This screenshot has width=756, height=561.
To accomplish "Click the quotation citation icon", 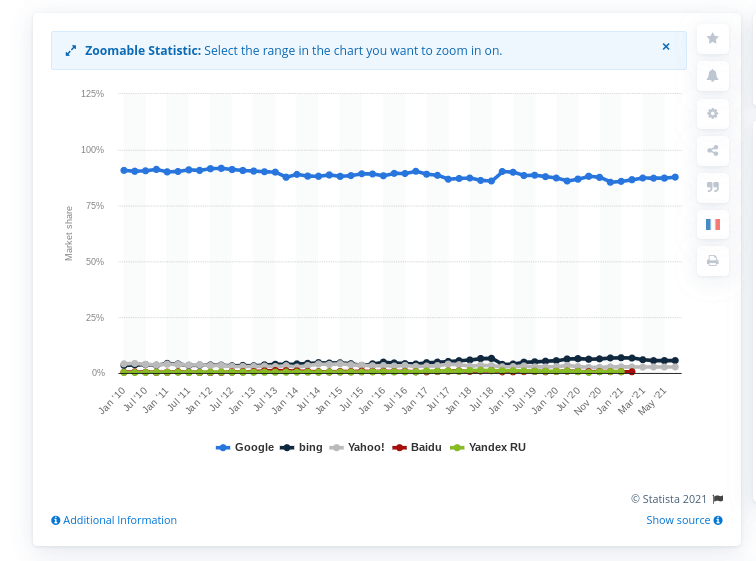I will pyautogui.click(x=712, y=187).
